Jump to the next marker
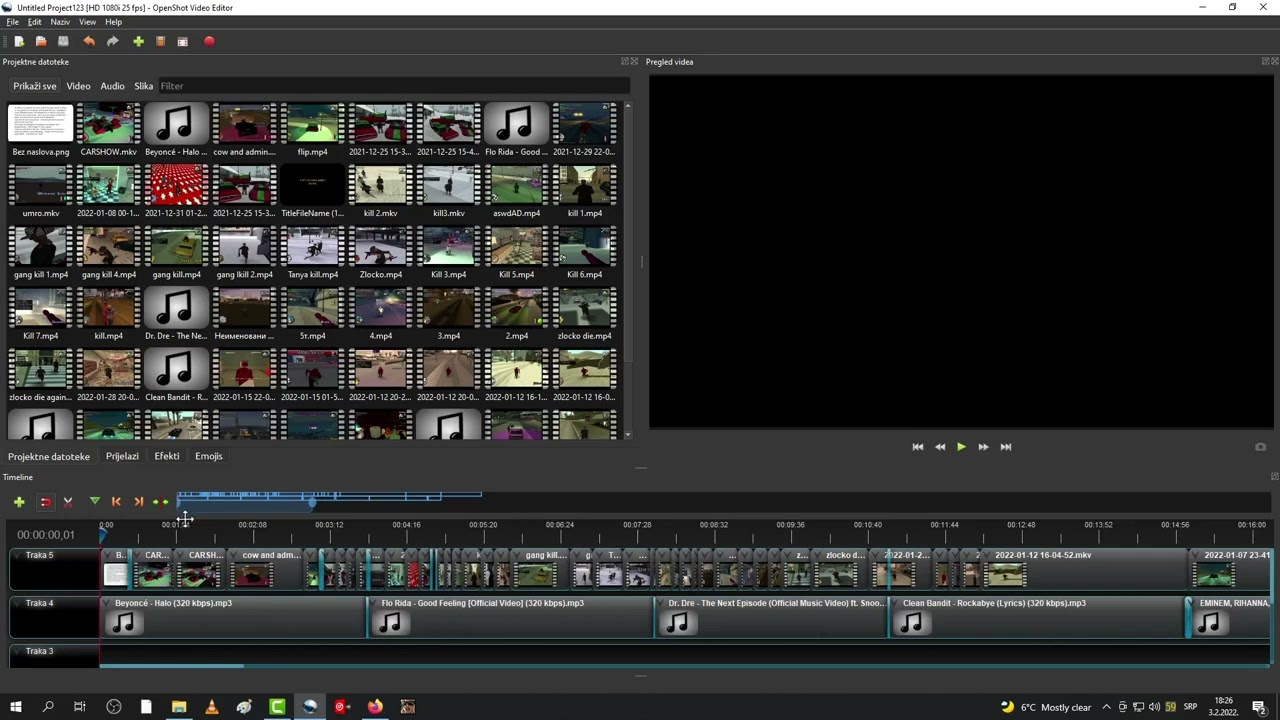The height and width of the screenshot is (720, 1280). [x=139, y=502]
